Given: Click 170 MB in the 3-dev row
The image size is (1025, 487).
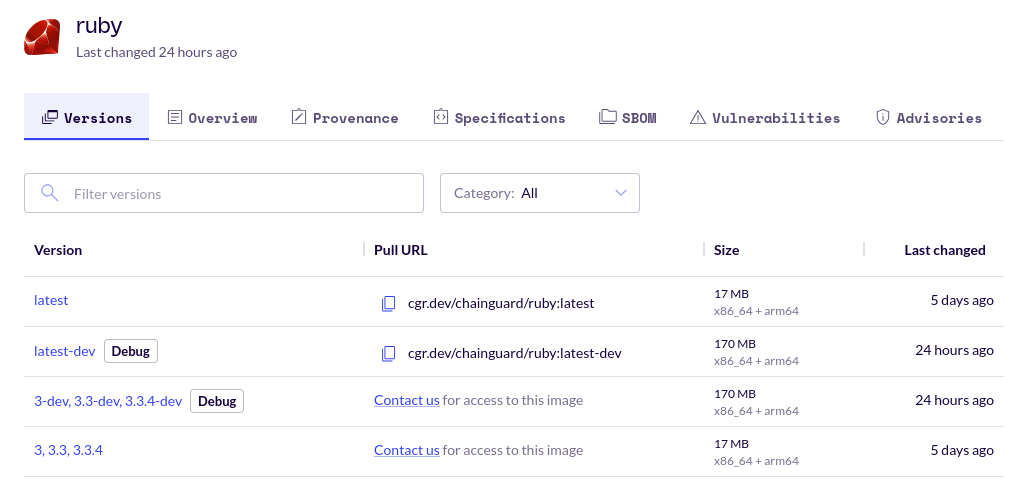Looking at the screenshot, I should (x=735, y=394).
